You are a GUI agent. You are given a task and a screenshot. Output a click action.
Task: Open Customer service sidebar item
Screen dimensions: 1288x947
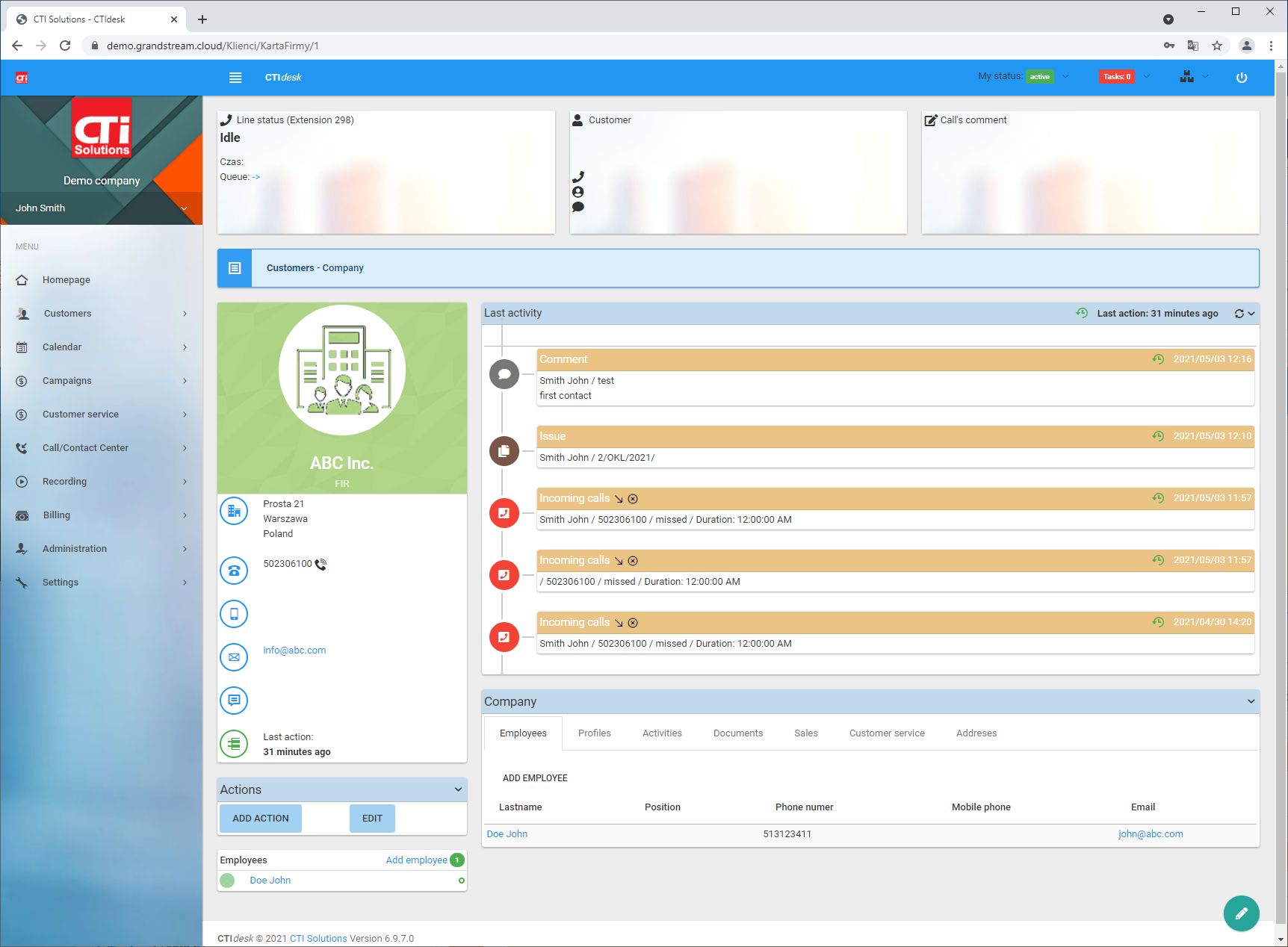click(102, 414)
